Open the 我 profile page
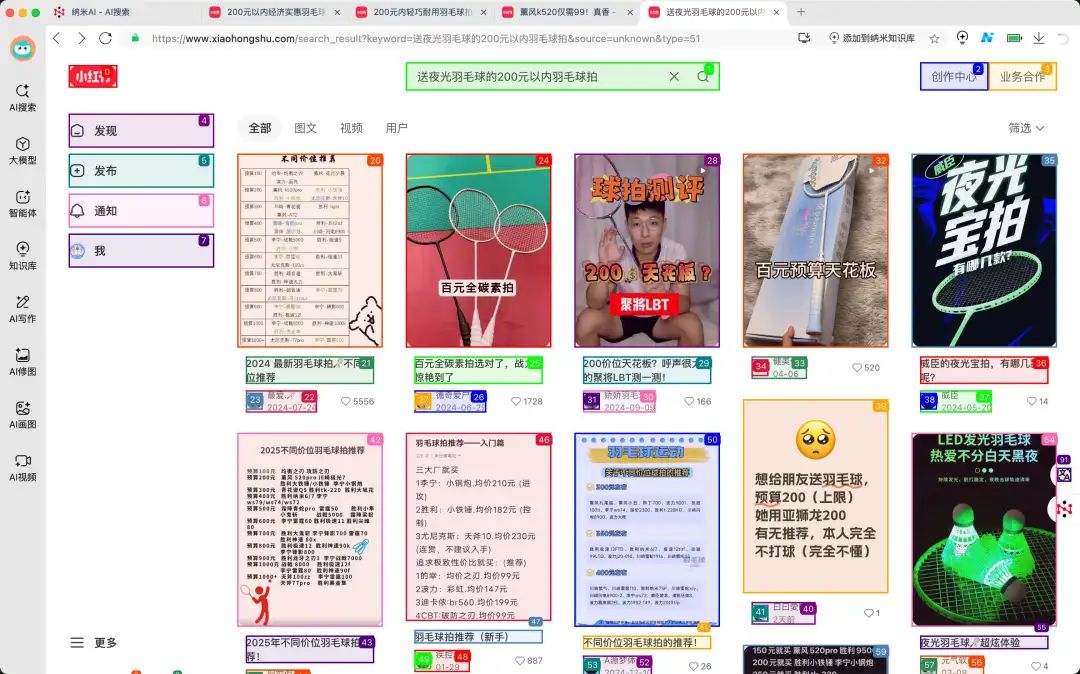Image resolution: width=1080 pixels, height=674 pixels. 141,251
